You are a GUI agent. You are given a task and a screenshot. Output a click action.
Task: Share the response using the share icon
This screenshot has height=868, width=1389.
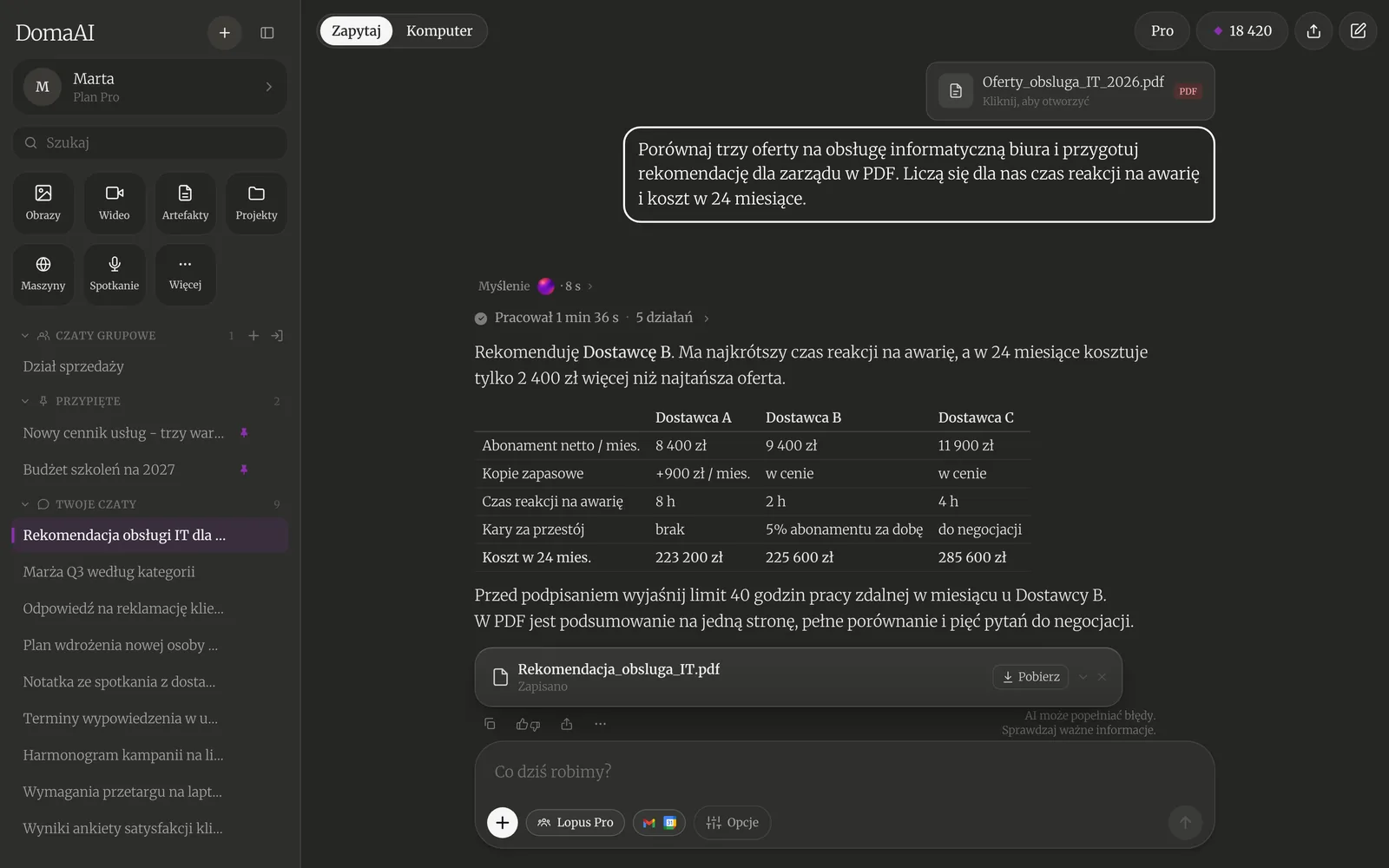click(x=567, y=724)
